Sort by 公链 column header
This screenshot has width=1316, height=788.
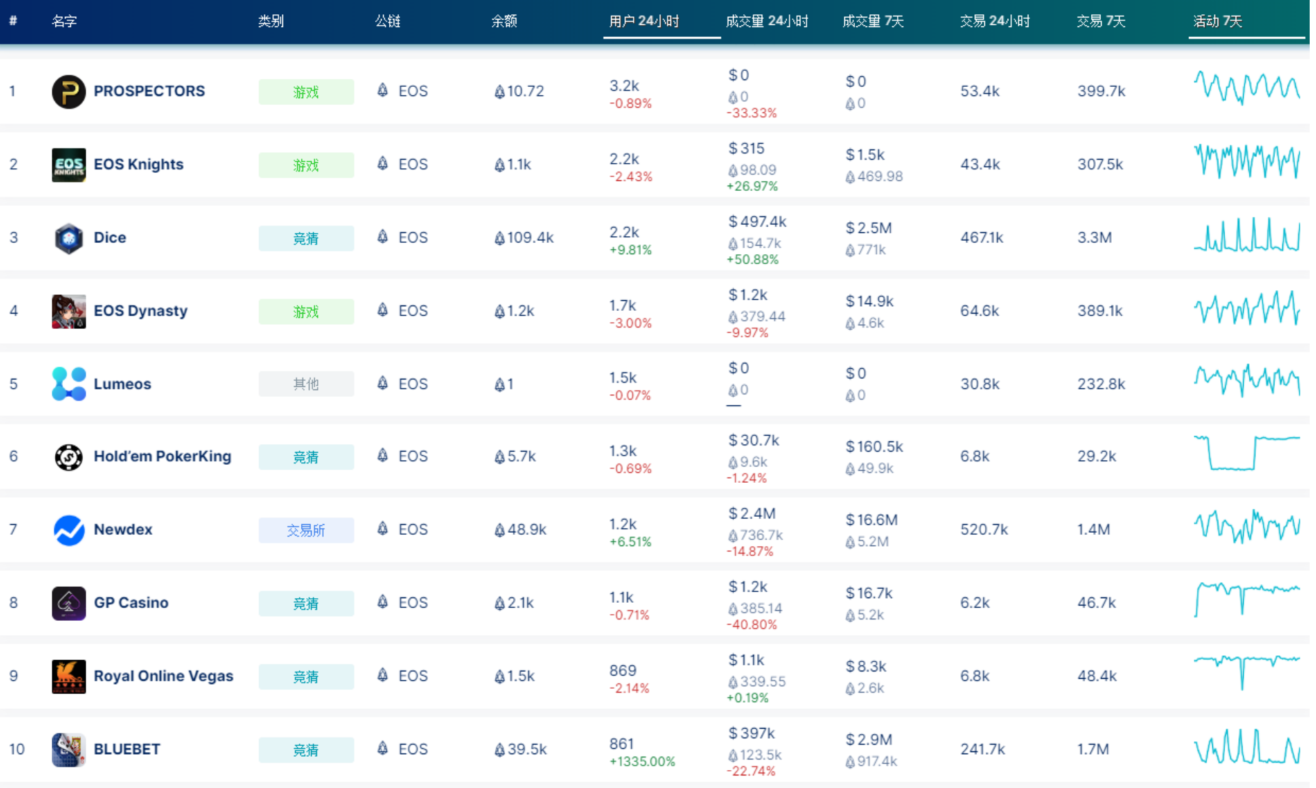coord(388,21)
